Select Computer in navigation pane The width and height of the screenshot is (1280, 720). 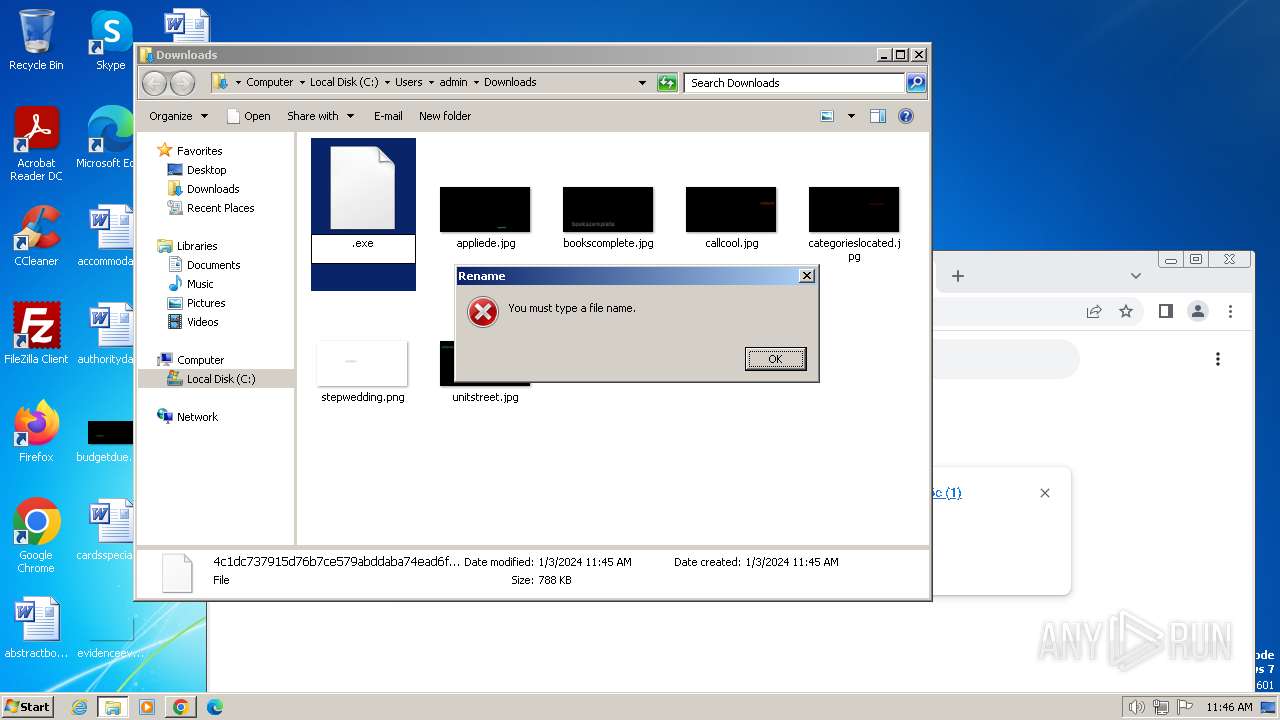200,360
